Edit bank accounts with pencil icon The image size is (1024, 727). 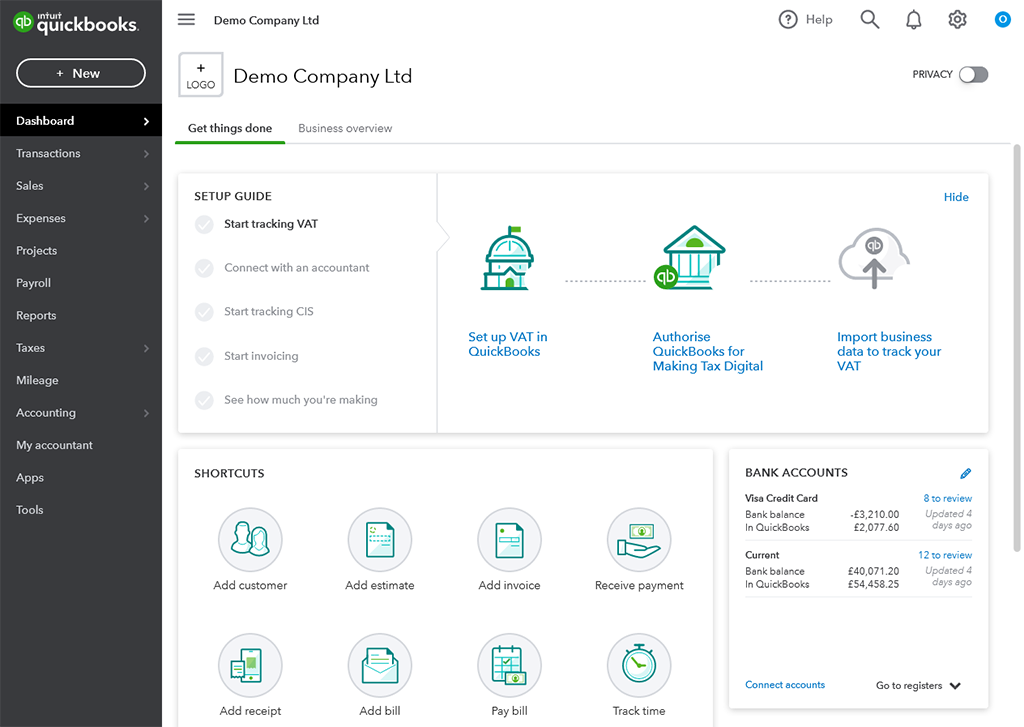[965, 473]
